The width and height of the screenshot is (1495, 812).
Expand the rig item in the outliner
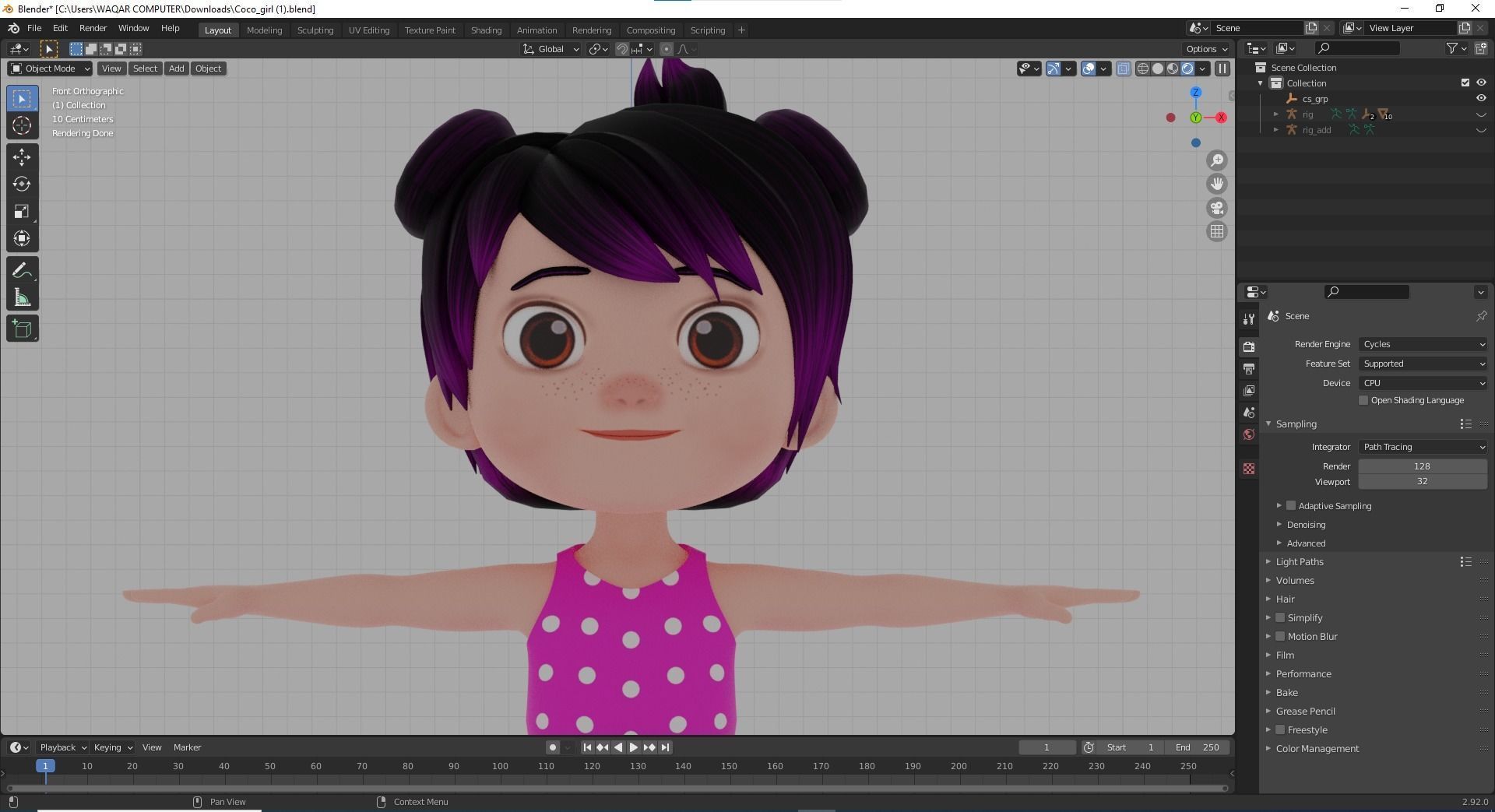pyautogui.click(x=1277, y=114)
